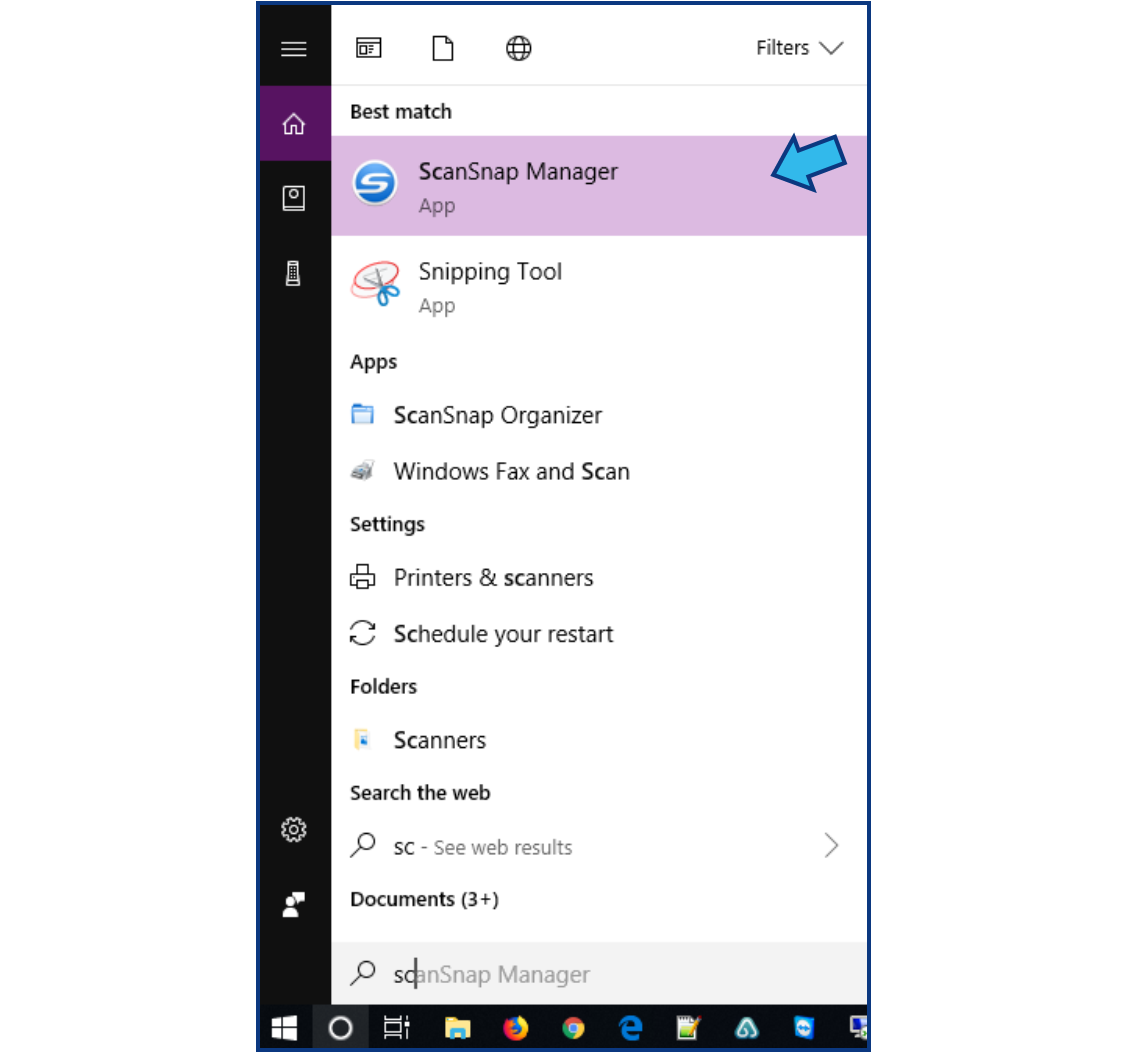Launch Firefox from the taskbar

515,1028
